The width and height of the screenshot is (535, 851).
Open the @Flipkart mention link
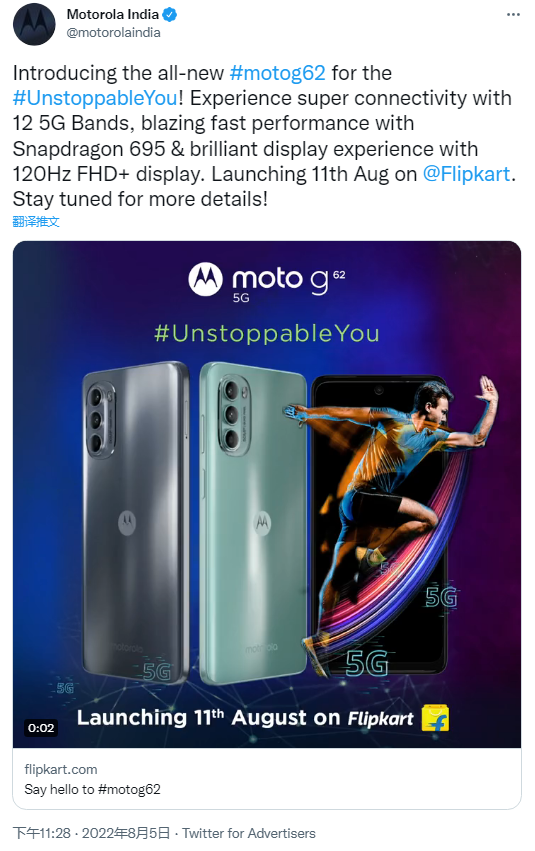[x=467, y=174]
